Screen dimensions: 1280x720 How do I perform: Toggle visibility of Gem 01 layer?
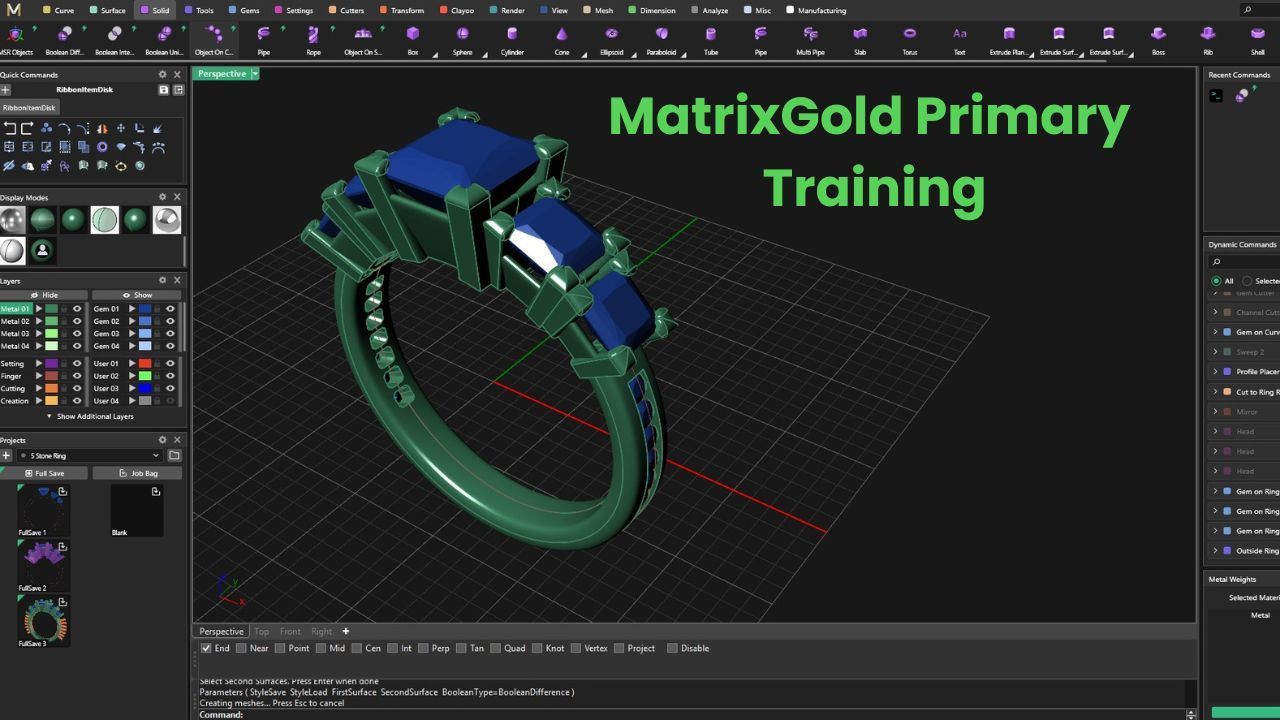pos(170,309)
